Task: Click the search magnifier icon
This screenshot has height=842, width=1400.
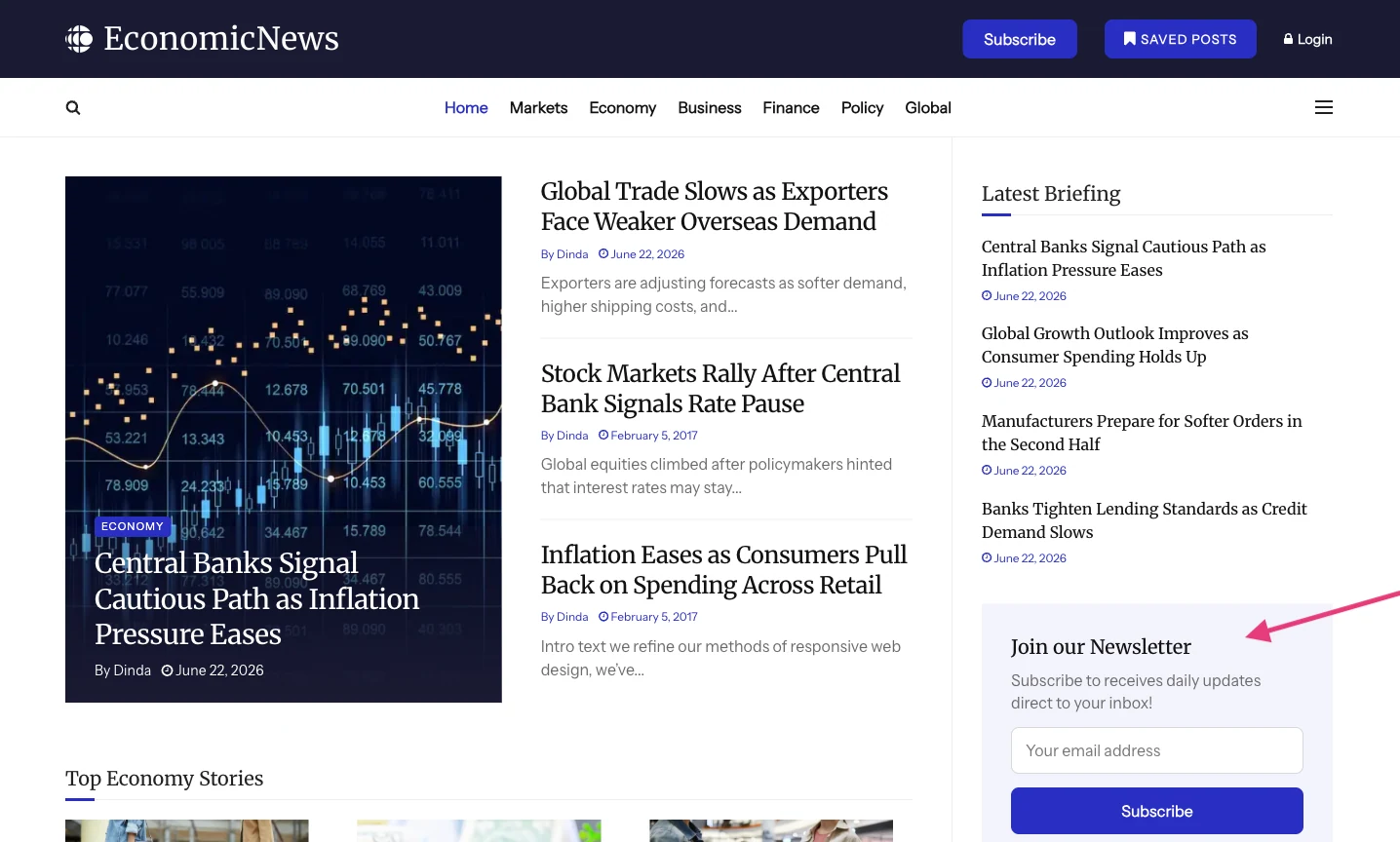Action: (73, 108)
